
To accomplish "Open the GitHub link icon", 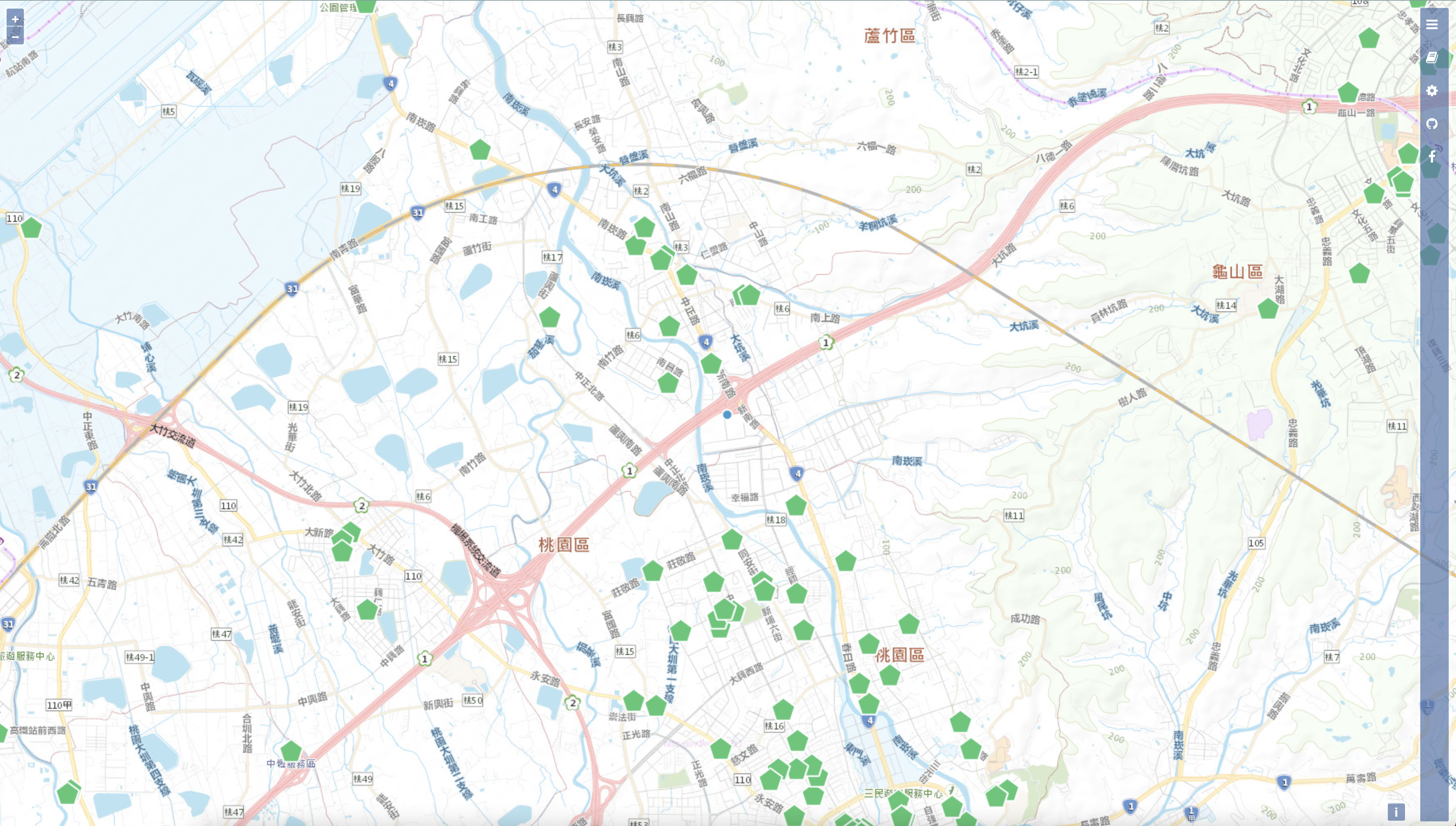I will tap(1432, 124).
